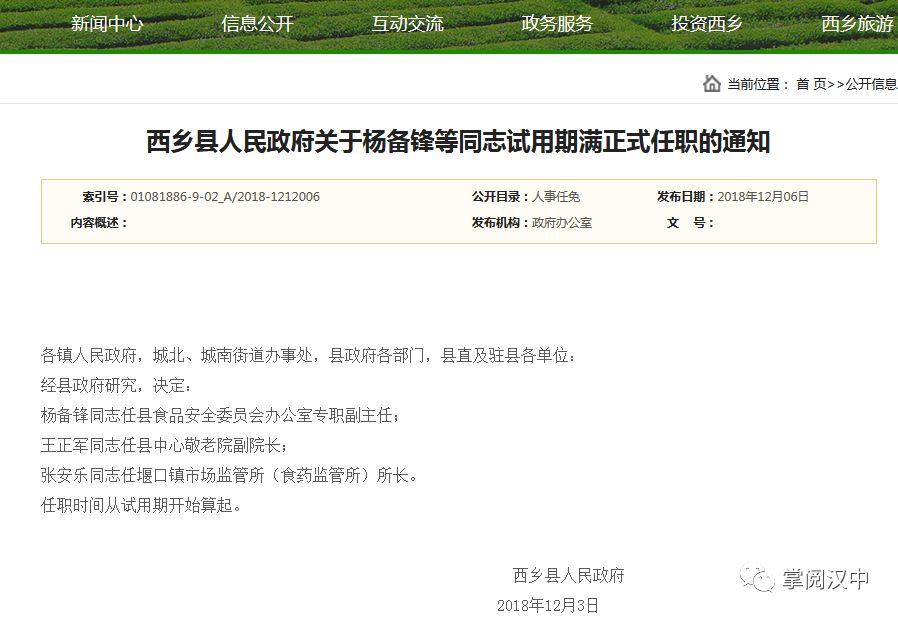Viewport: 898px width, 618px height.
Task: Click the line appointing 杨备锋
Action: pos(220,415)
